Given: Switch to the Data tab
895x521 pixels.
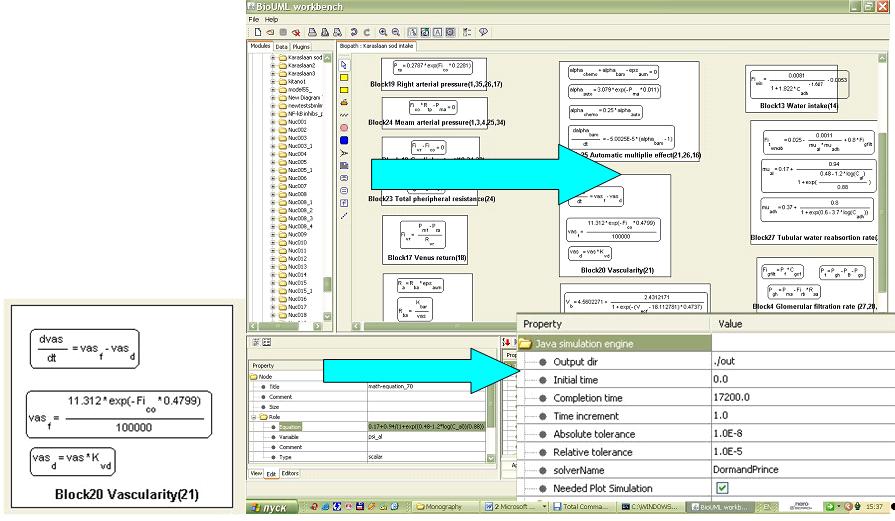Looking at the screenshot, I should (x=282, y=46).
